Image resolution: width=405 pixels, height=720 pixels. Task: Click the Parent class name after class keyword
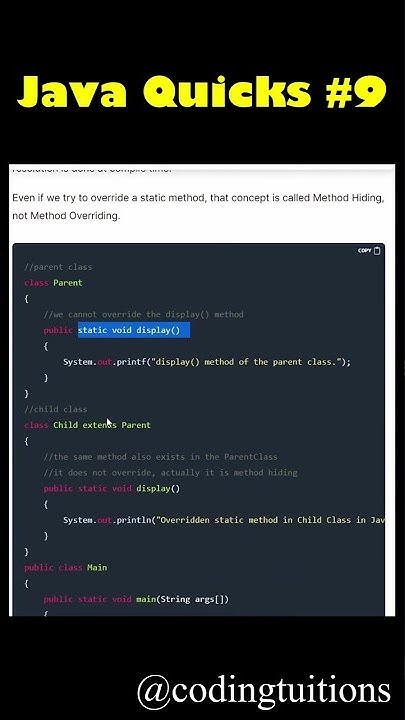pos(68,283)
